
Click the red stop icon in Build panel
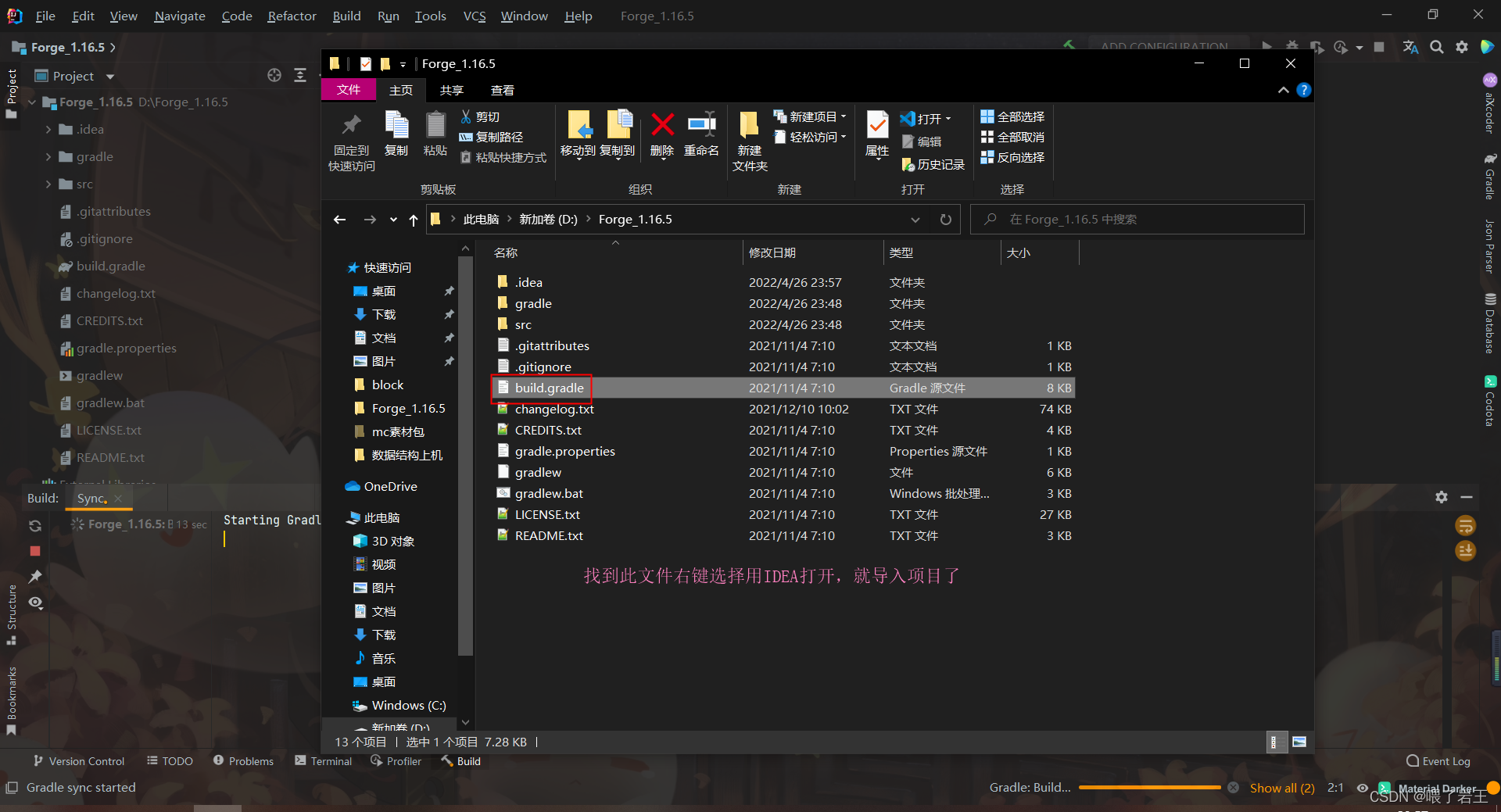pyautogui.click(x=35, y=551)
